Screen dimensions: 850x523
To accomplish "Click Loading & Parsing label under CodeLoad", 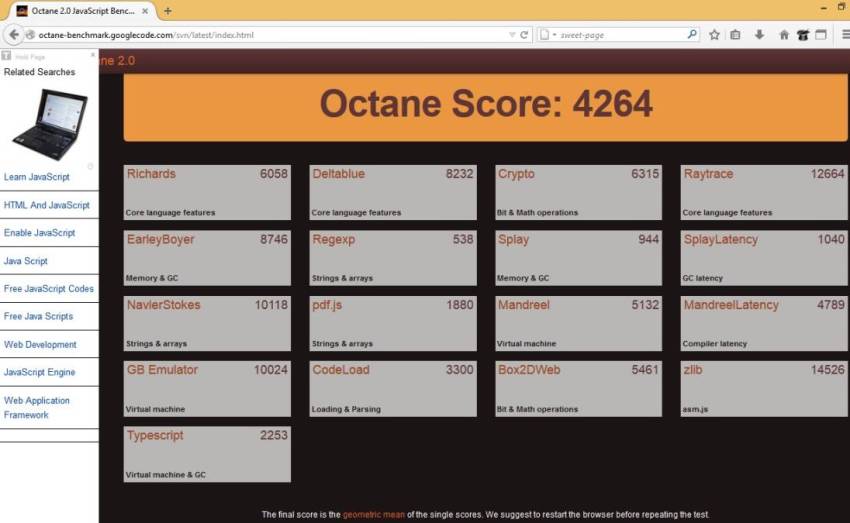I will [346, 410].
